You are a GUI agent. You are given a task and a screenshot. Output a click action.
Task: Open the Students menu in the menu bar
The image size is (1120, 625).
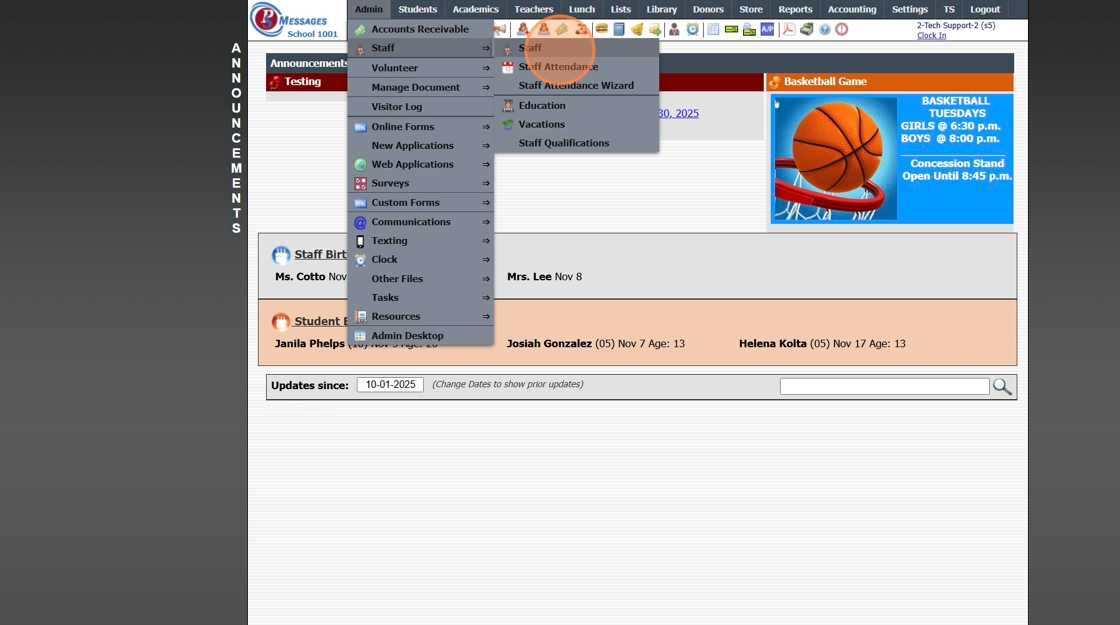[x=417, y=9]
